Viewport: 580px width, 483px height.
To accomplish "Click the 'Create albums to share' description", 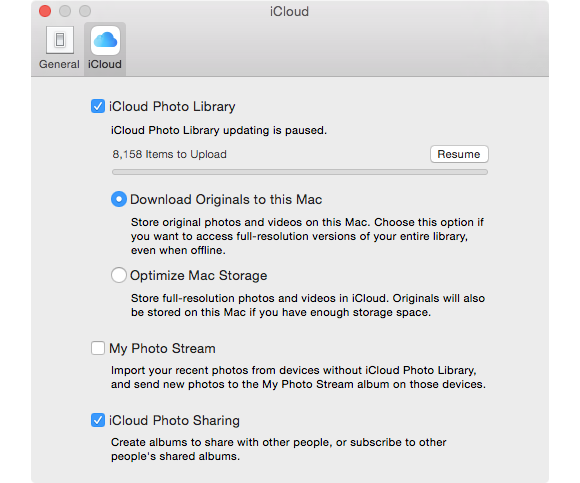I will point(279,449).
